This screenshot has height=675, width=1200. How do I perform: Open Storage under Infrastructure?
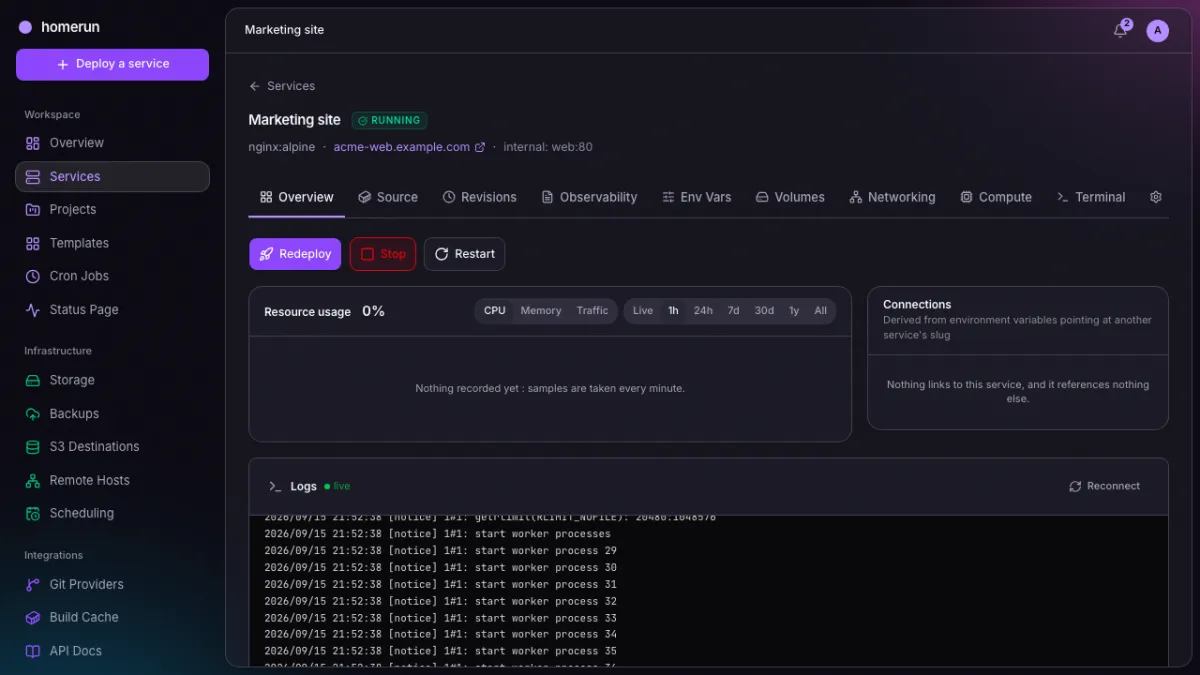click(112, 380)
